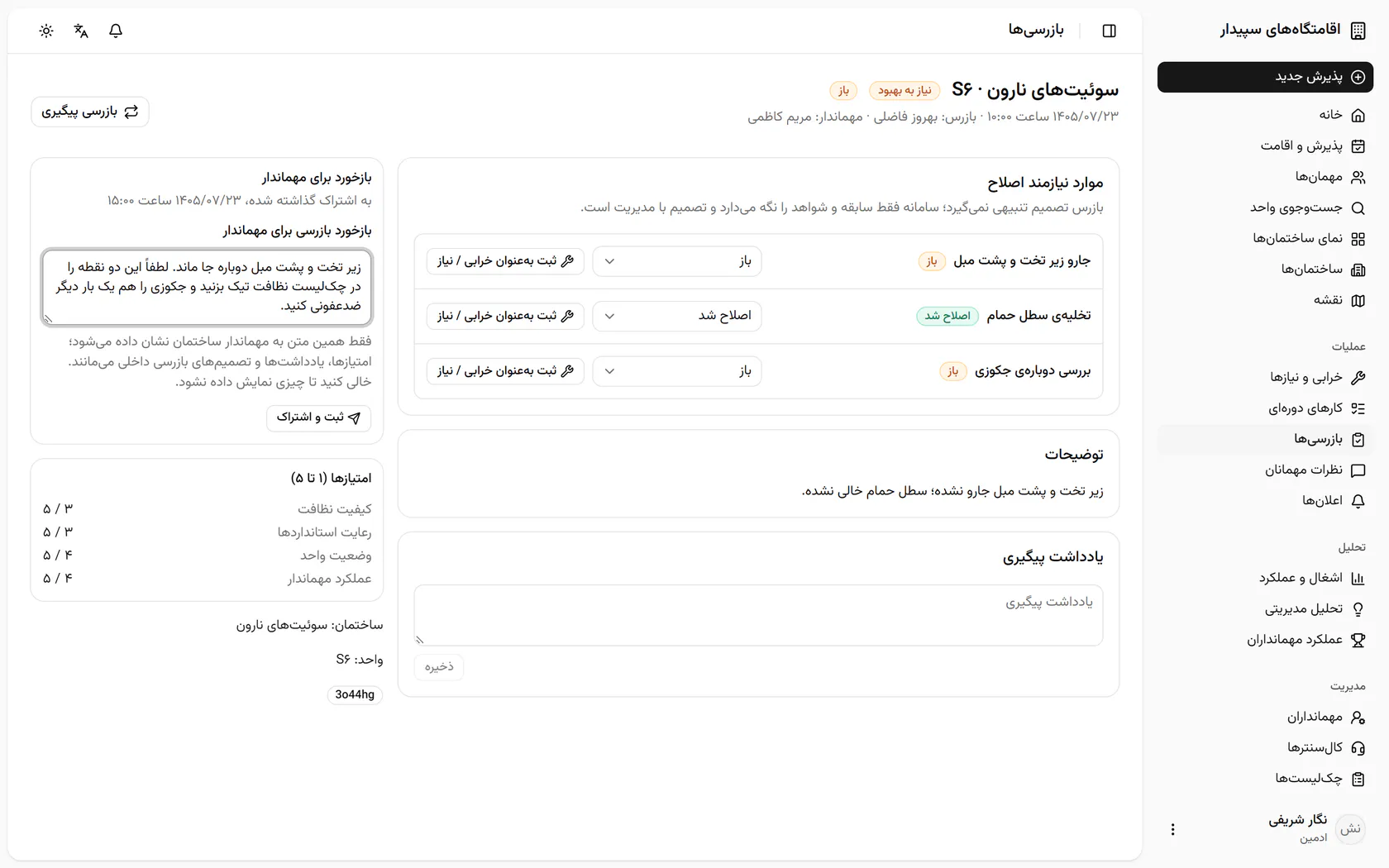Open status dropdown for جارو زیر تخت و پشت مبل
Screen dimensions: 1389x868
coord(677,261)
